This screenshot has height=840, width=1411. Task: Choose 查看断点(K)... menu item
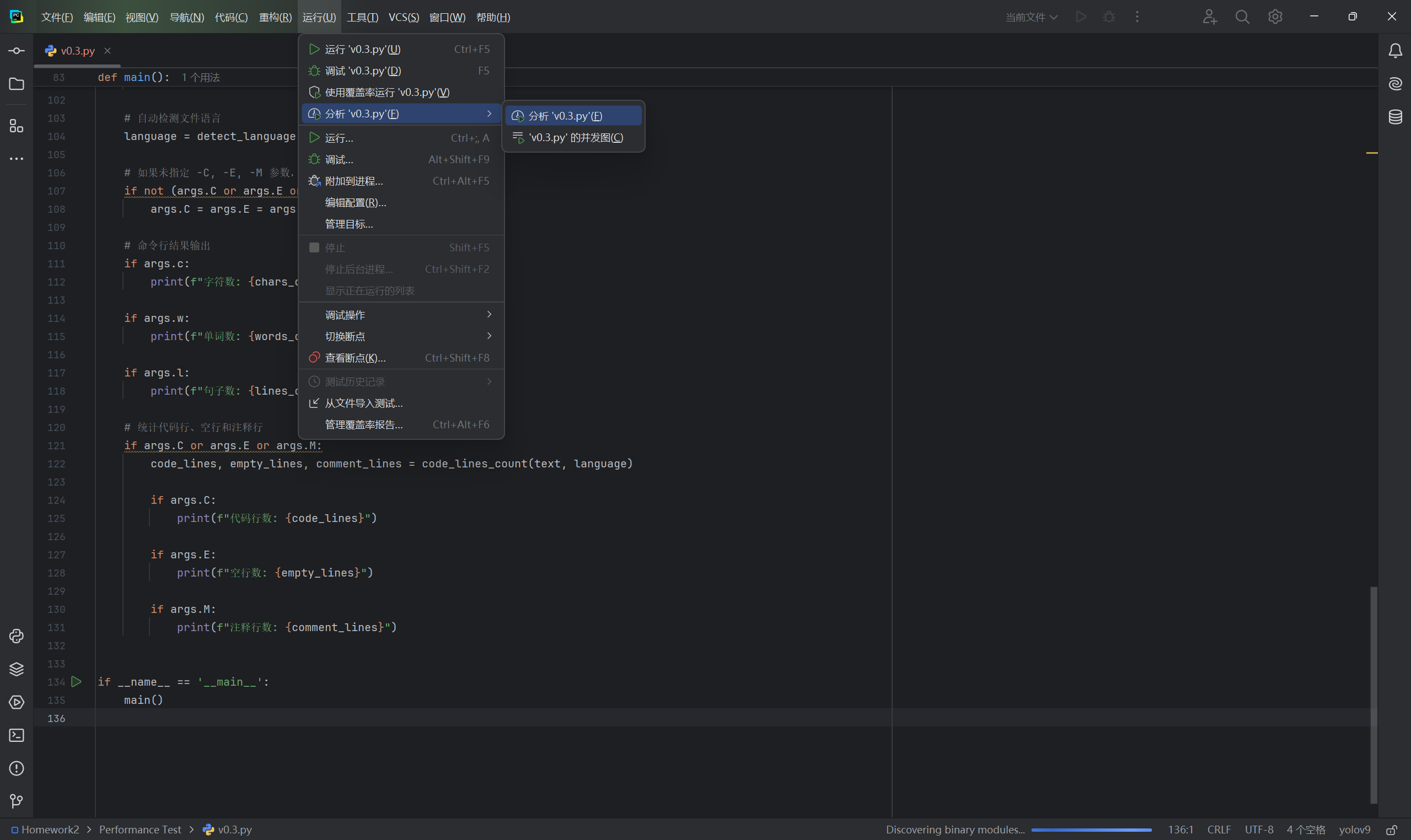(x=401, y=358)
